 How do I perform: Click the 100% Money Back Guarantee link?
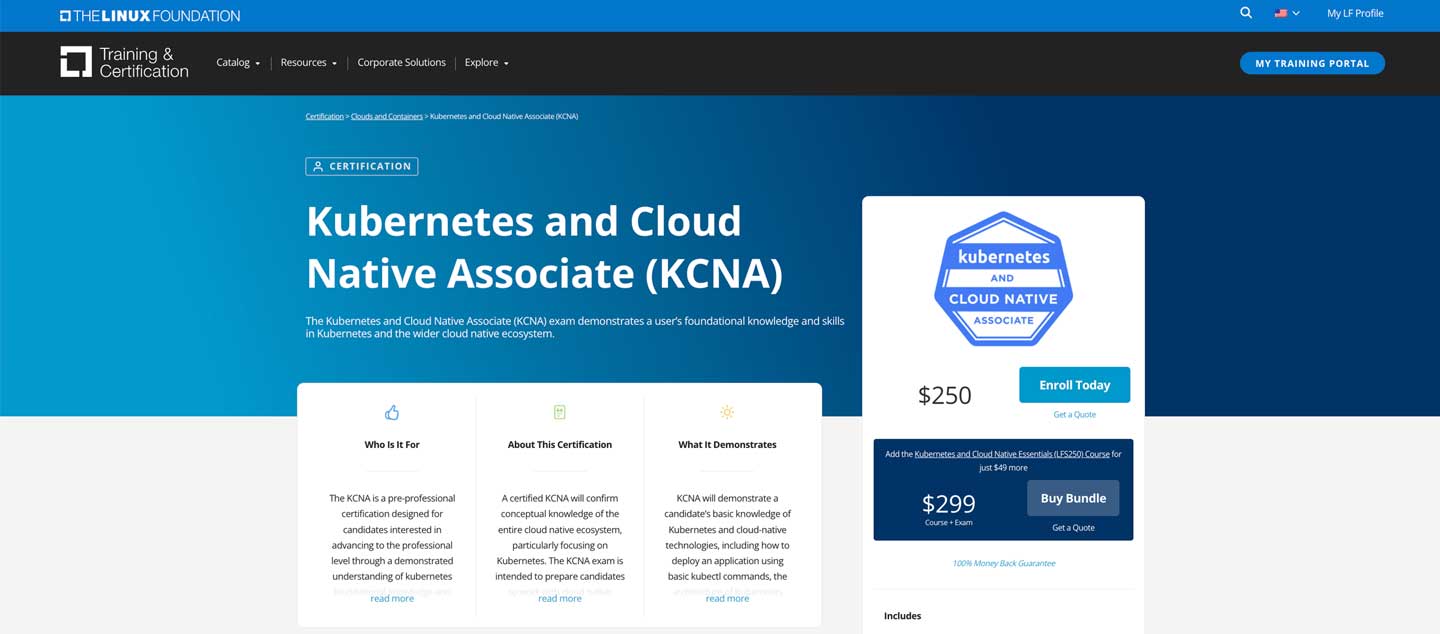click(1003, 563)
